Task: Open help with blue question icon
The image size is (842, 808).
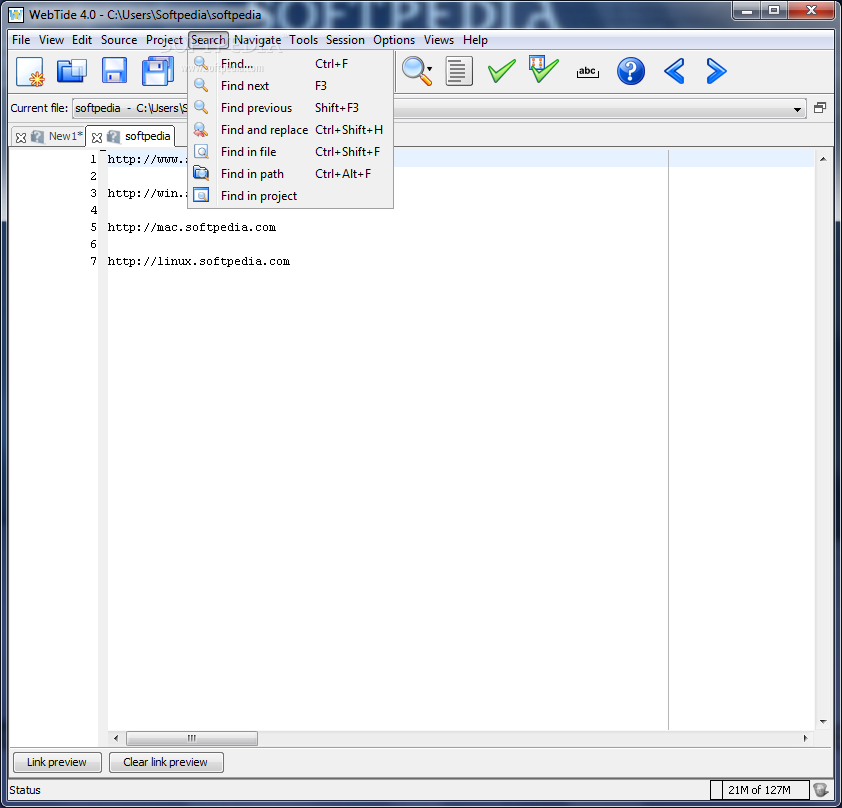Action: [x=631, y=71]
